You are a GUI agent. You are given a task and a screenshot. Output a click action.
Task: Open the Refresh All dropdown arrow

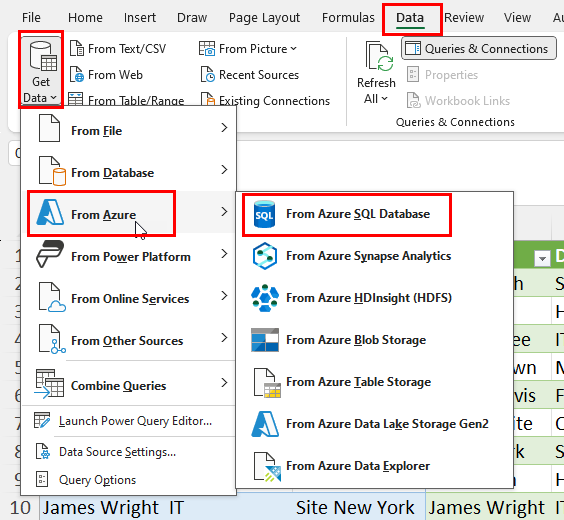(x=384, y=99)
